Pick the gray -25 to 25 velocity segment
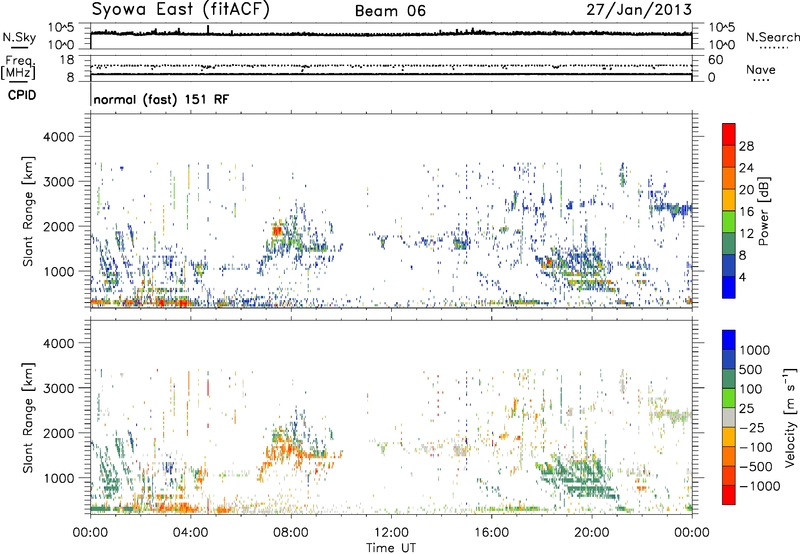The height and width of the screenshot is (554, 800). pyautogui.click(x=729, y=418)
